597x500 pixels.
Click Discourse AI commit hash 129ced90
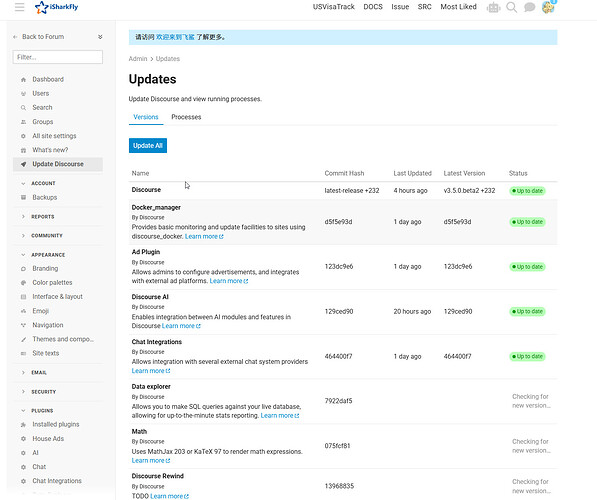[x=338, y=312]
